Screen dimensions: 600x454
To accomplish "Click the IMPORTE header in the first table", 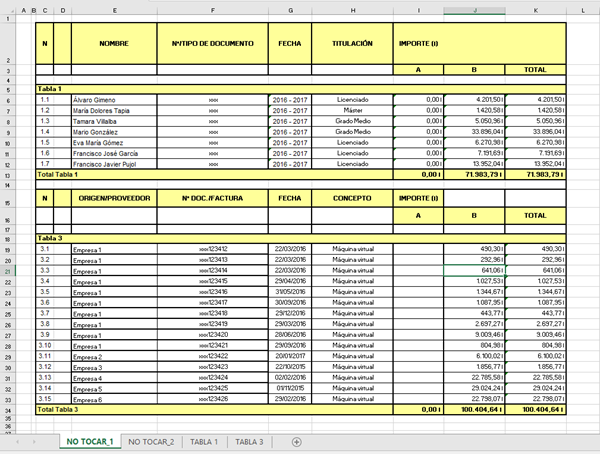I will pyautogui.click(x=479, y=43).
